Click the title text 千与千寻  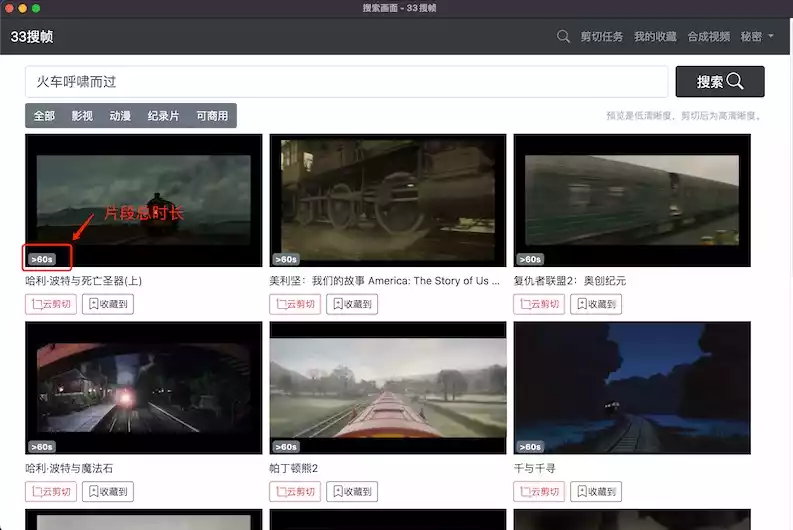pyautogui.click(x=535, y=468)
